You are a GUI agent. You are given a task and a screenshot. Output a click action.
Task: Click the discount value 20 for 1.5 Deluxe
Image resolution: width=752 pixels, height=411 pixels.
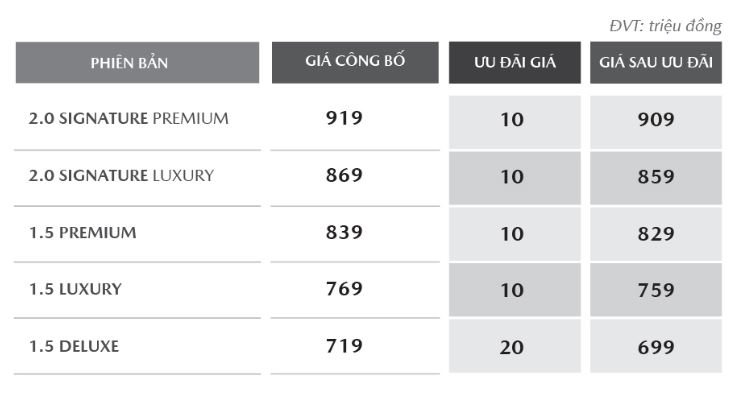(x=512, y=348)
